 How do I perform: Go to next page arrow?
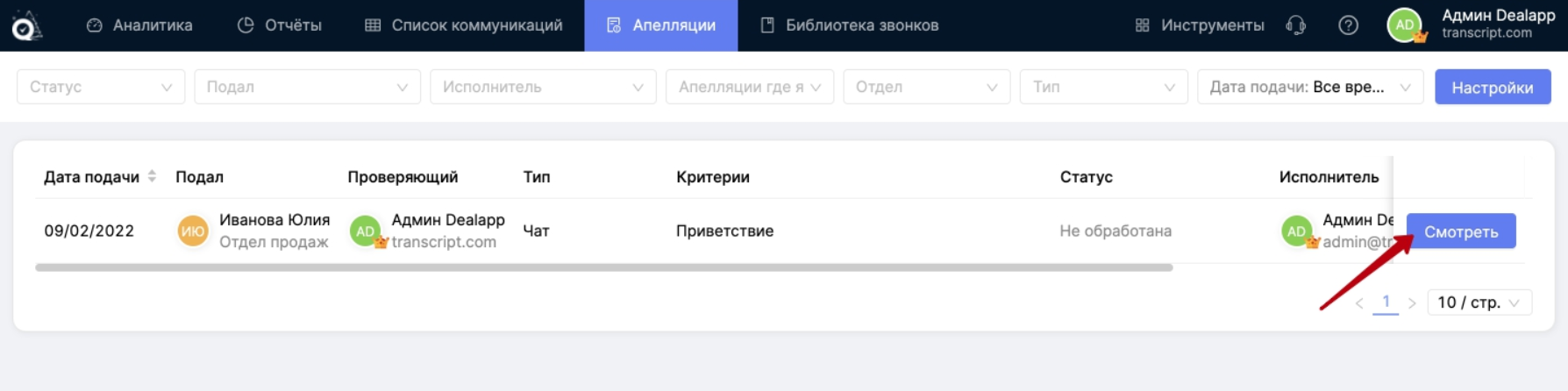1412,303
